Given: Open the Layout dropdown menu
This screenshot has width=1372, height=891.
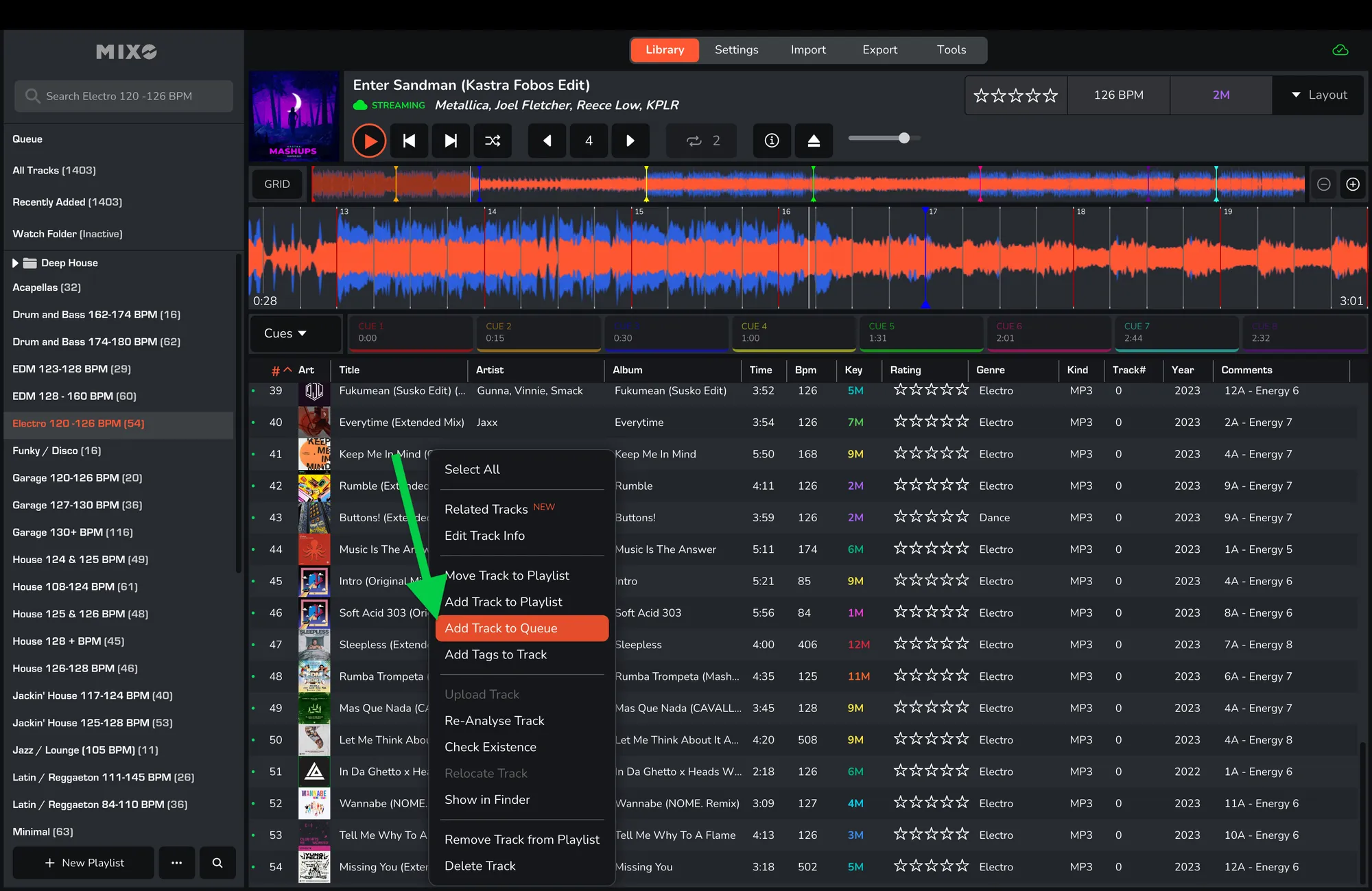Looking at the screenshot, I should point(1318,95).
